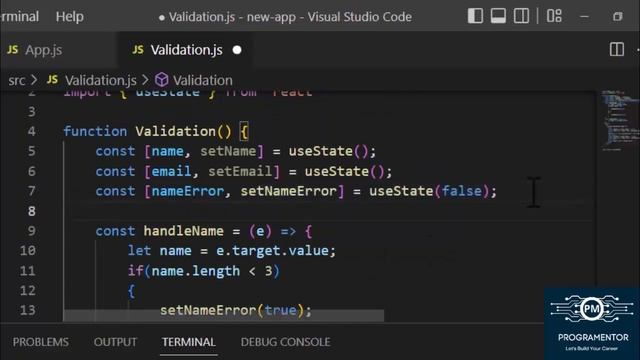The height and width of the screenshot is (360, 640).
Task: Click the handleName identifier on line 9
Action: click(183, 231)
